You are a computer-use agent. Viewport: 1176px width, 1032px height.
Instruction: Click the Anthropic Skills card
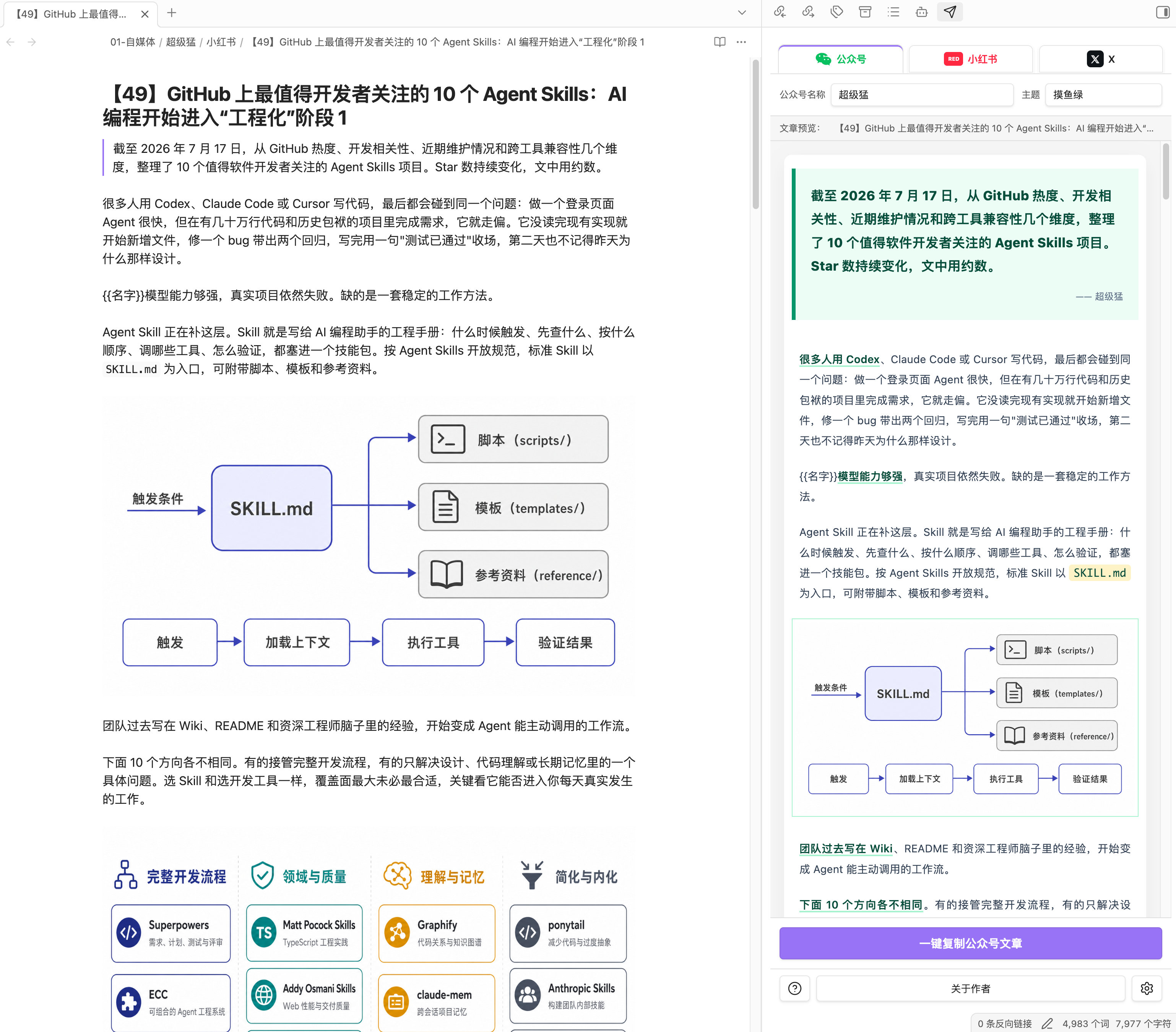point(568,995)
